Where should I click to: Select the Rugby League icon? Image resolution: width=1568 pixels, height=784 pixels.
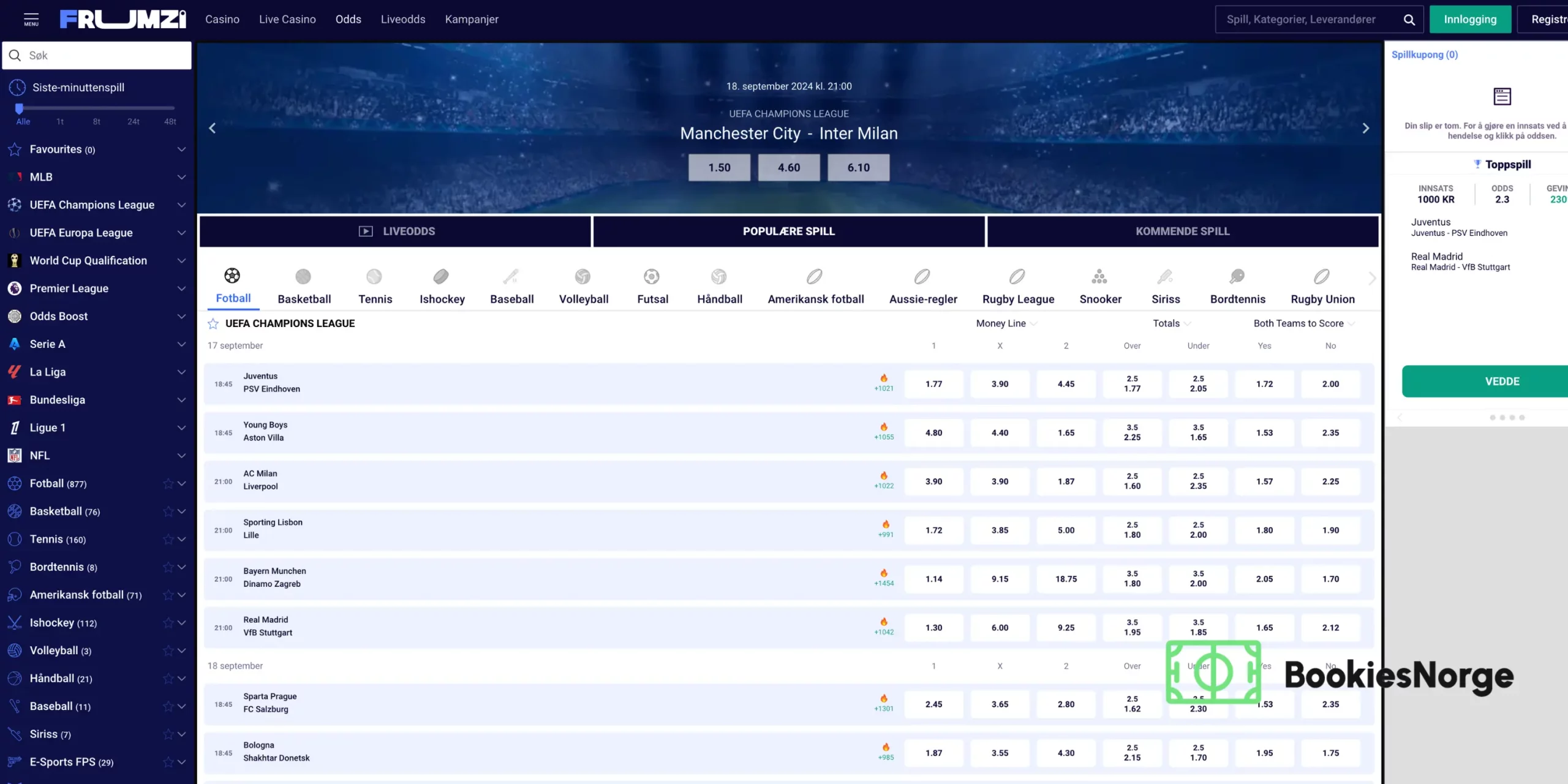(x=1017, y=277)
